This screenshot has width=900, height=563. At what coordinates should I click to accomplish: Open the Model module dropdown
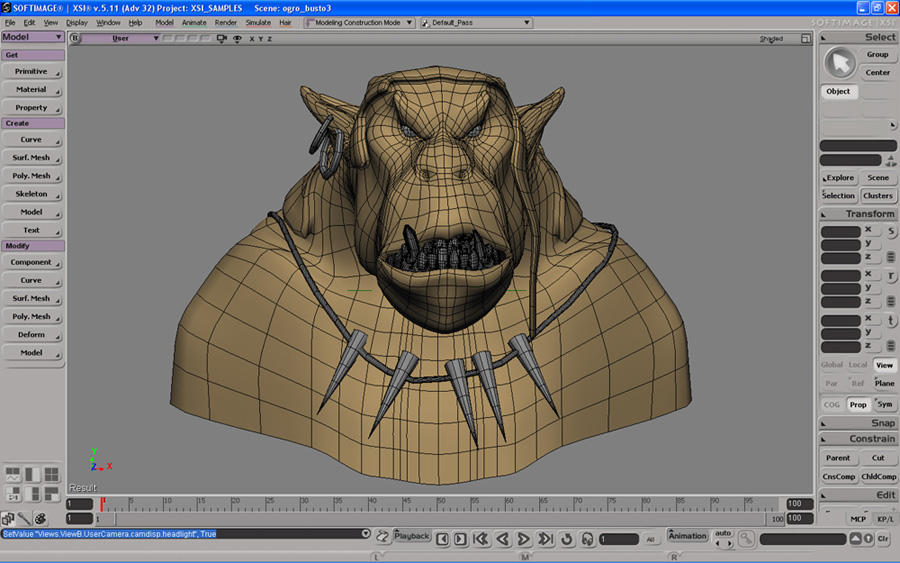32,37
